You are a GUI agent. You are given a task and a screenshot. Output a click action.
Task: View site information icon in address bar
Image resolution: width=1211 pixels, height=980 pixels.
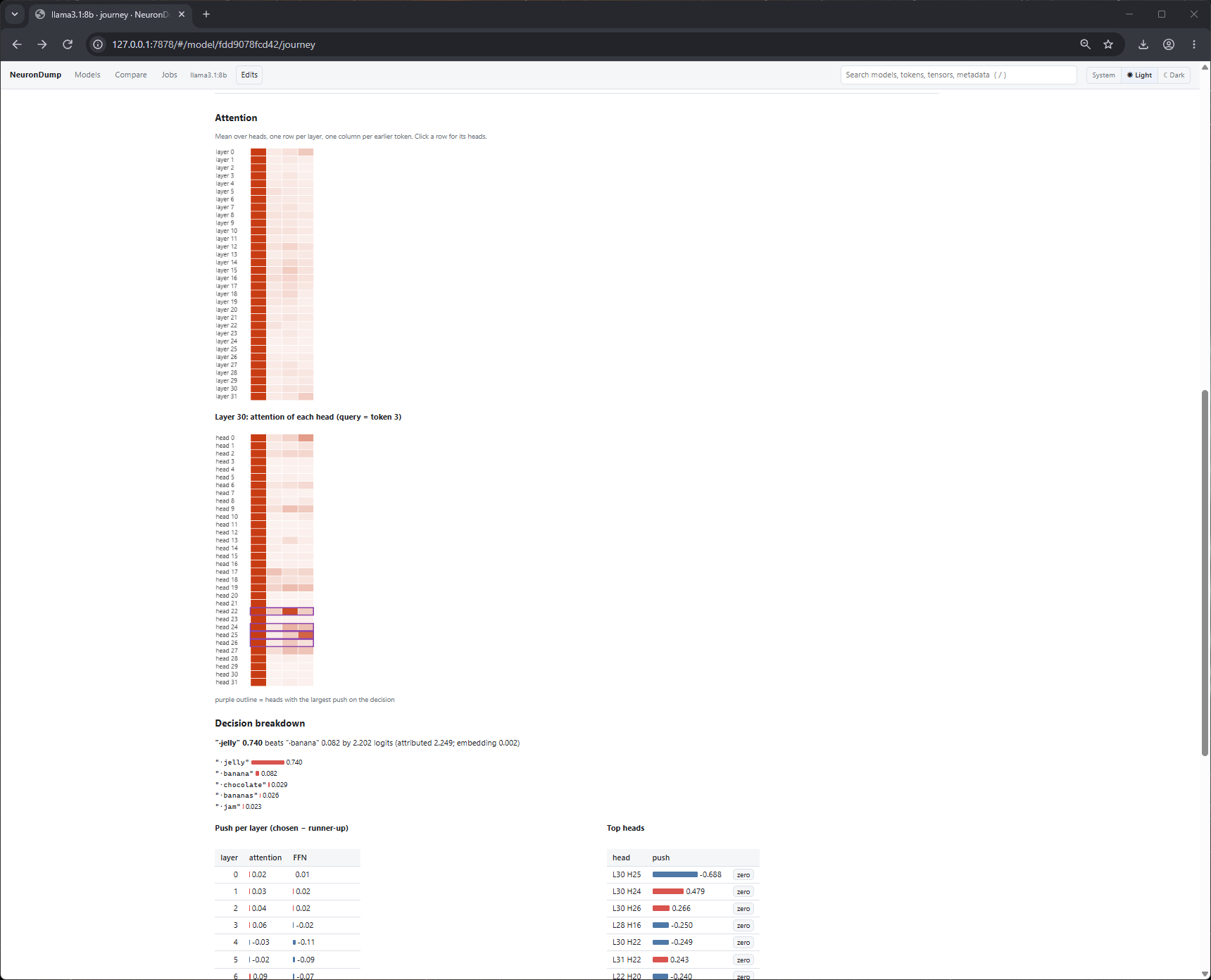[98, 44]
